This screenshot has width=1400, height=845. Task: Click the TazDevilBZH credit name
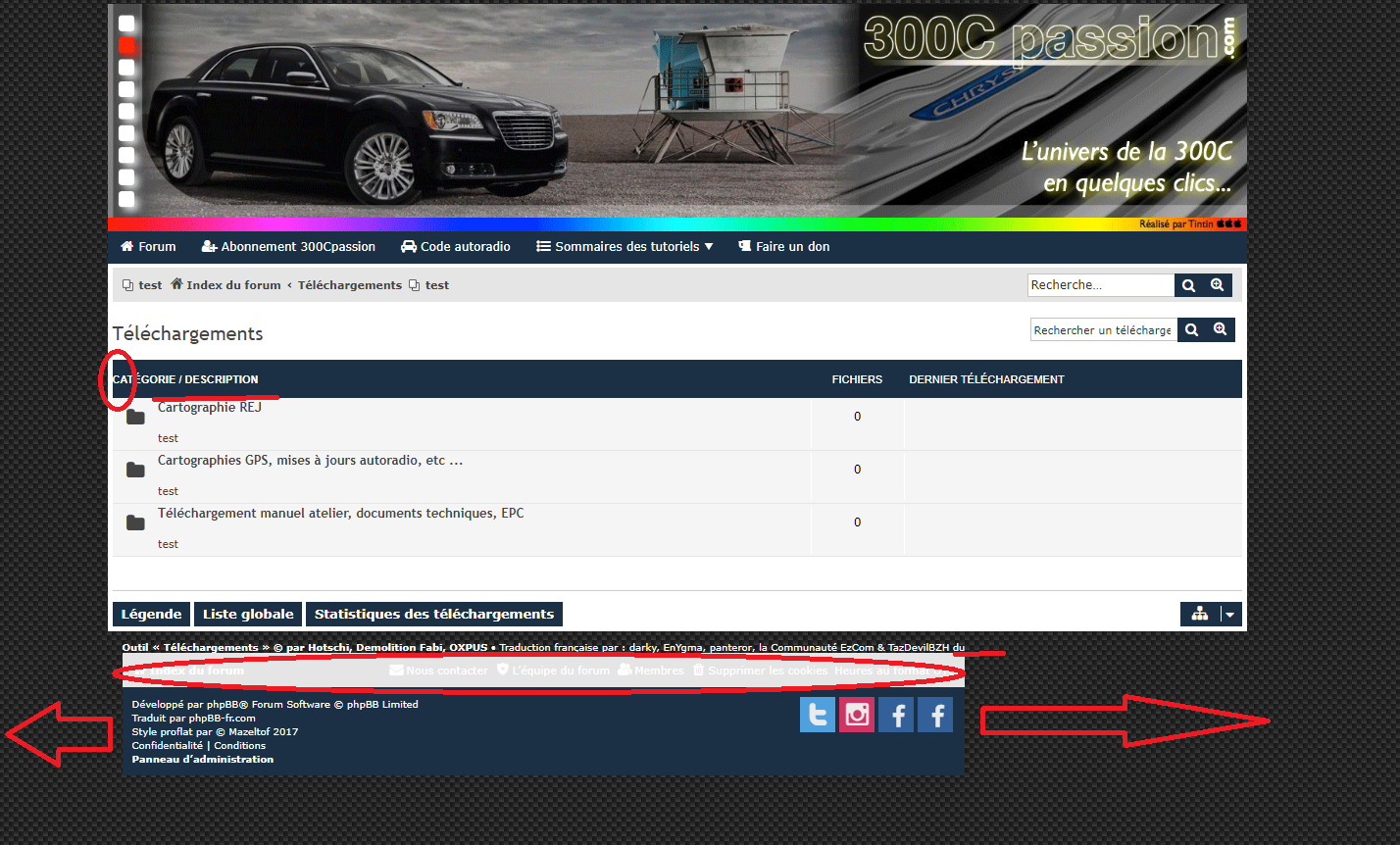(919, 648)
